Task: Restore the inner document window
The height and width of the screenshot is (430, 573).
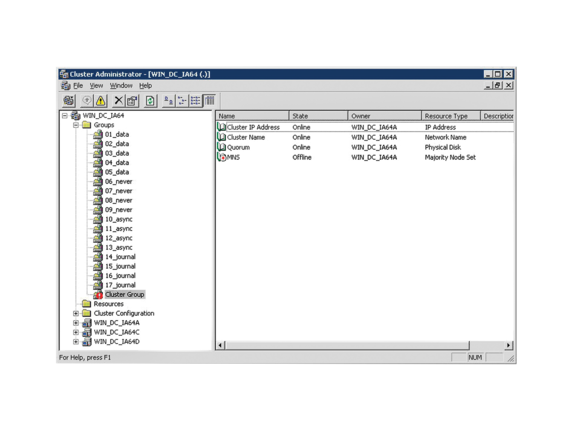Action: 498,85
